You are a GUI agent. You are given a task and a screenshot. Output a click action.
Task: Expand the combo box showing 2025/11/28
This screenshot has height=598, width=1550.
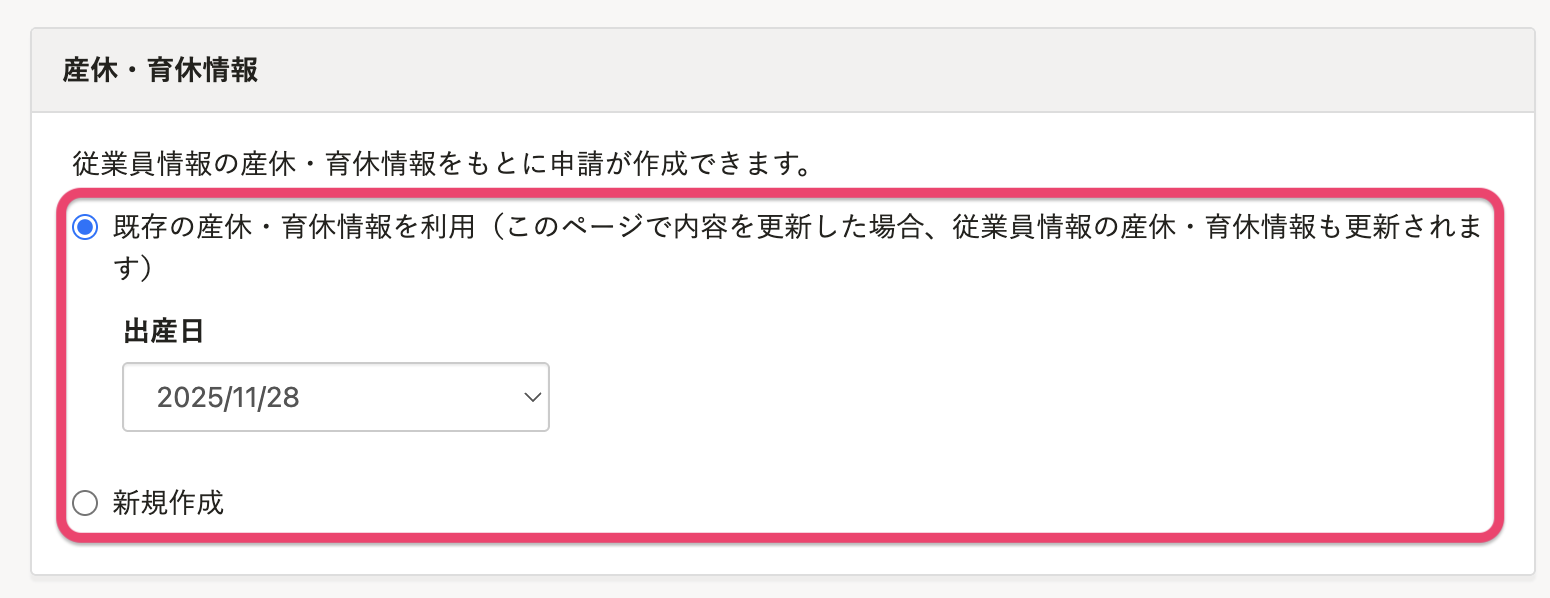[335, 397]
